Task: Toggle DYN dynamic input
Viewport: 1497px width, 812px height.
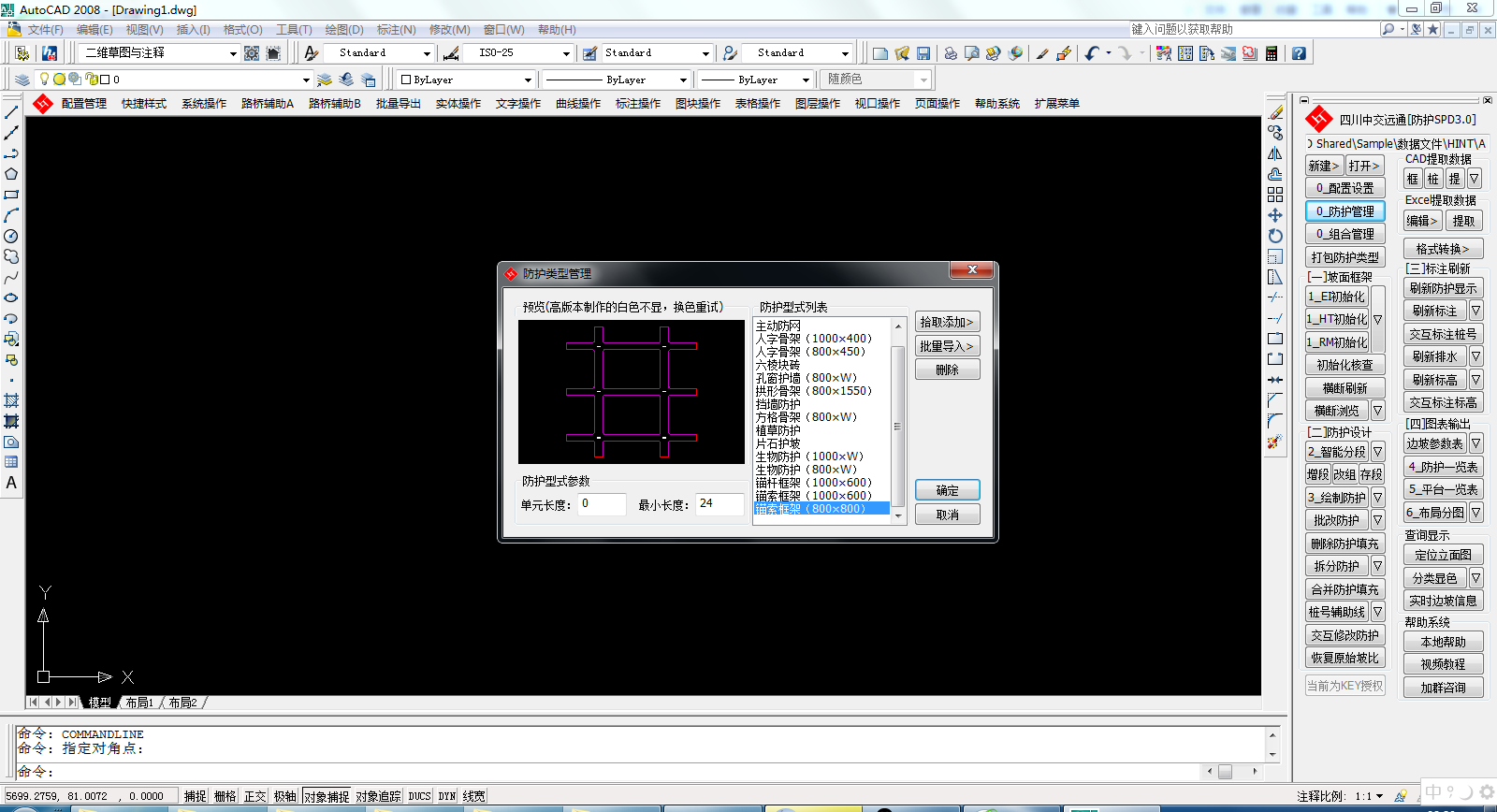Action: (x=447, y=796)
